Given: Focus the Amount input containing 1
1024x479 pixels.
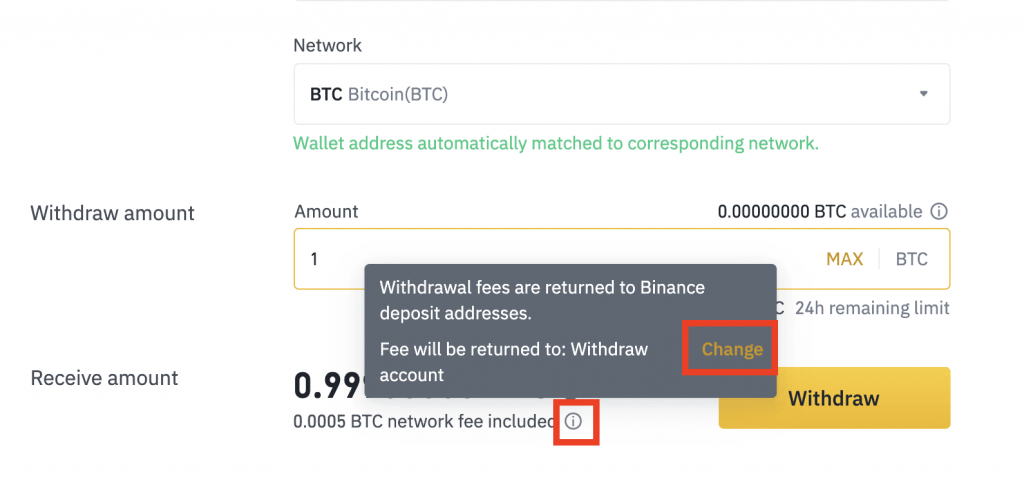Looking at the screenshot, I should (622, 259).
